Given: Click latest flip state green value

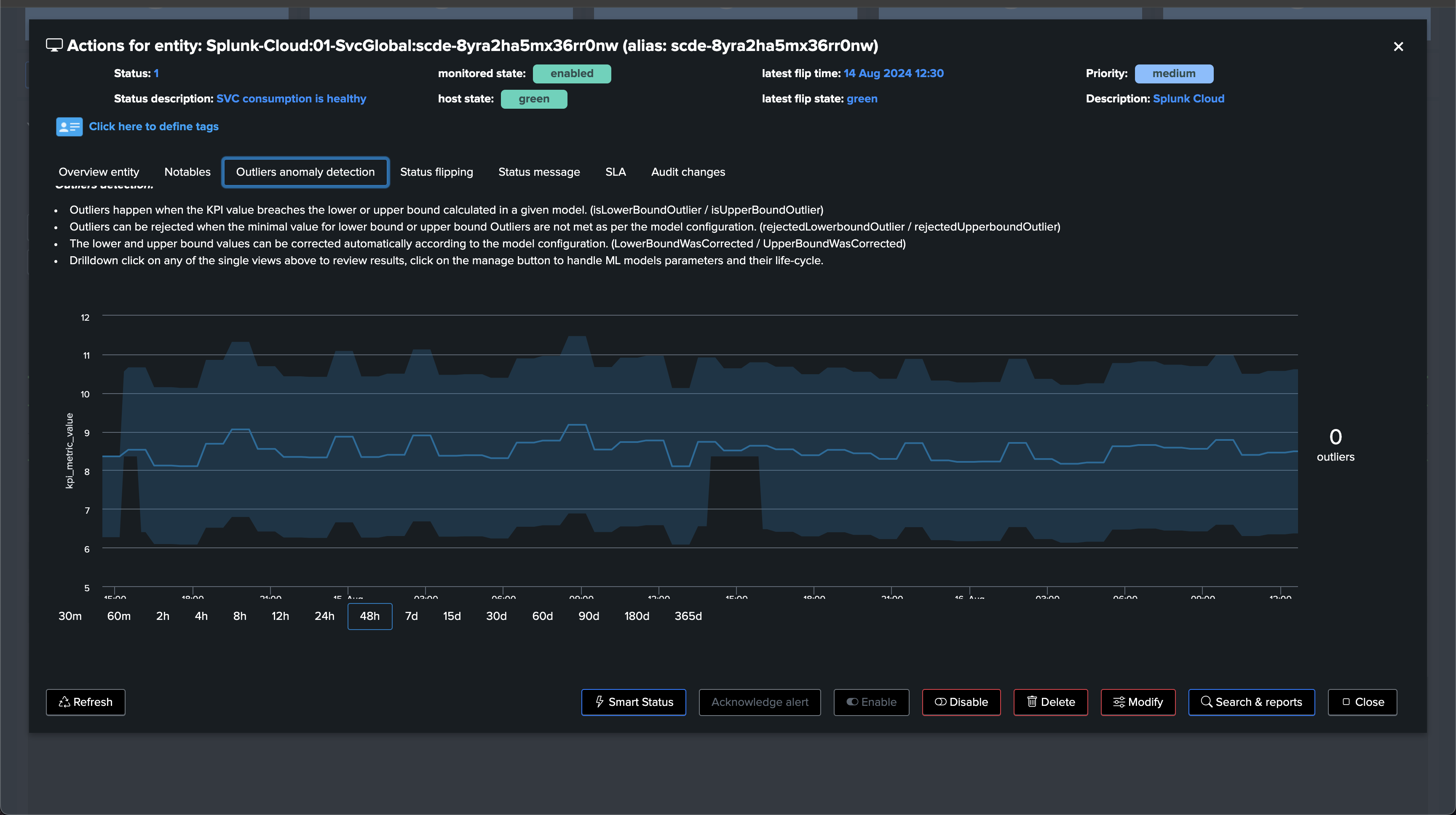Looking at the screenshot, I should 862,99.
